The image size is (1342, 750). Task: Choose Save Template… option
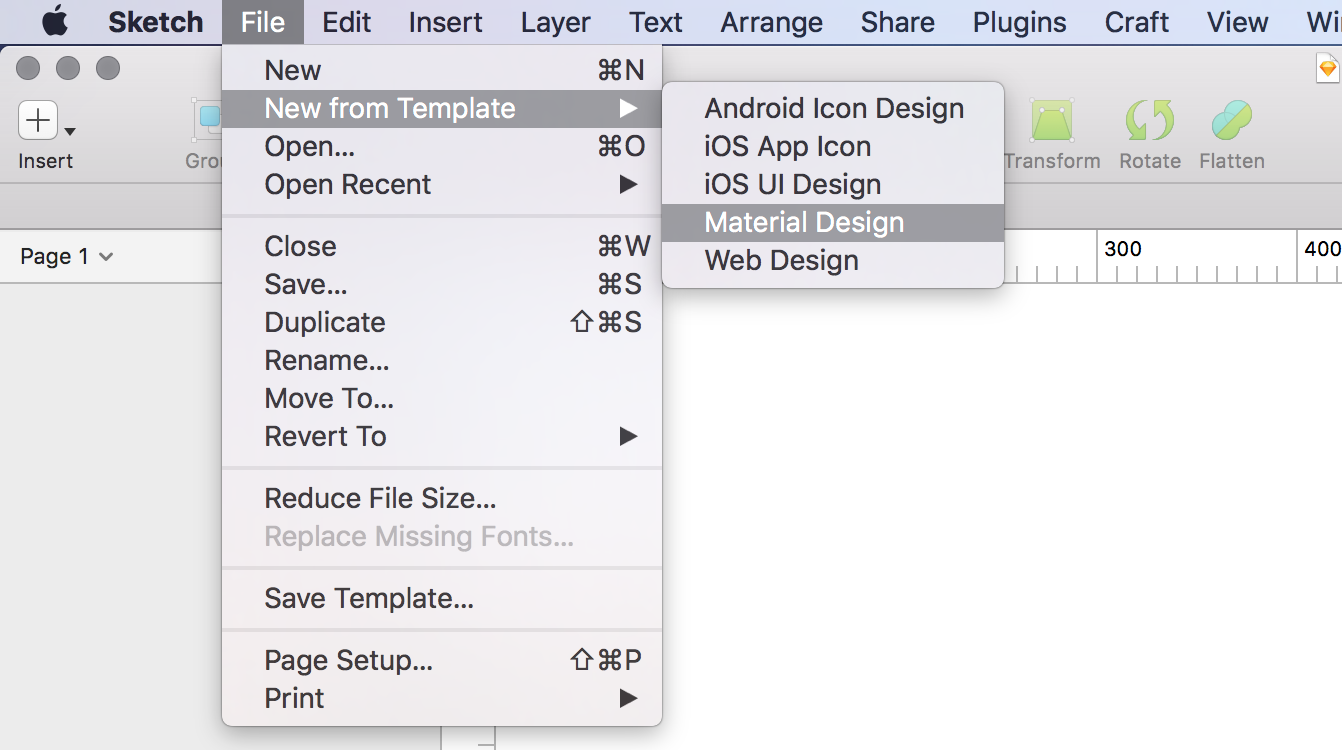[442, 598]
